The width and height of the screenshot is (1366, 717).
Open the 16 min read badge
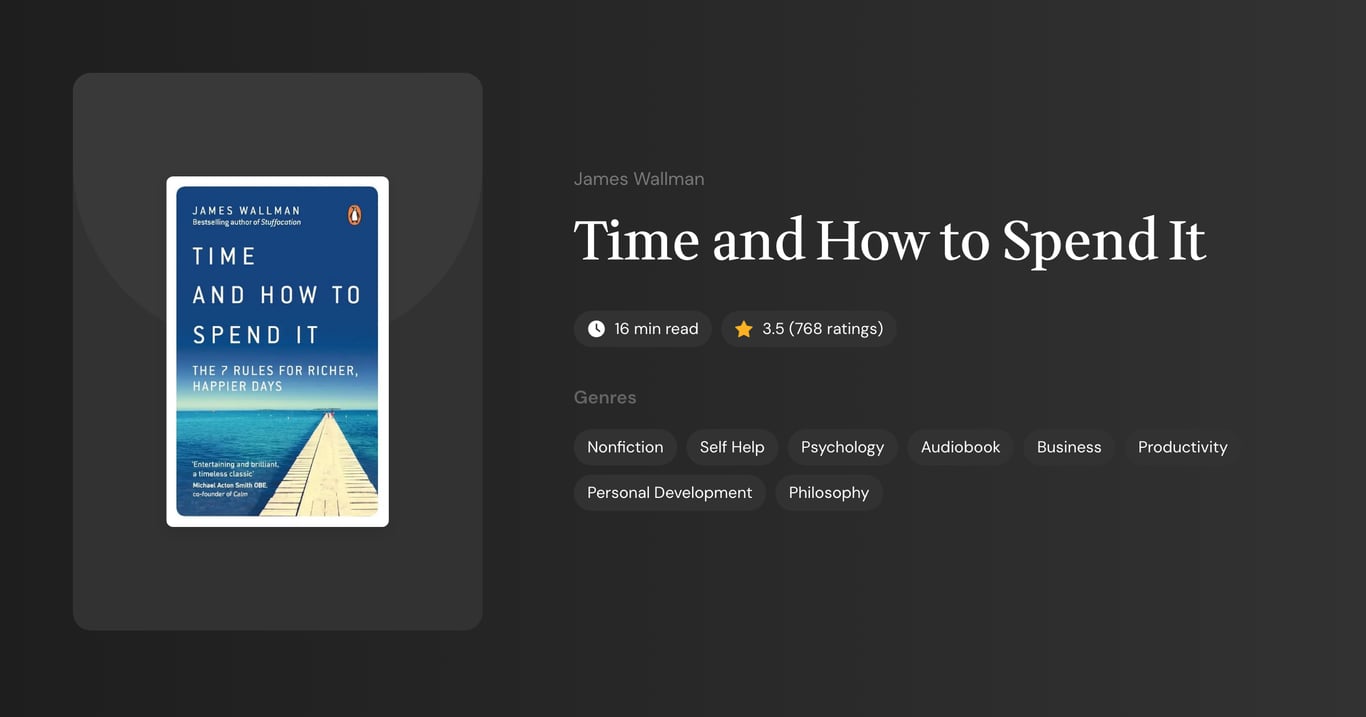pos(642,328)
